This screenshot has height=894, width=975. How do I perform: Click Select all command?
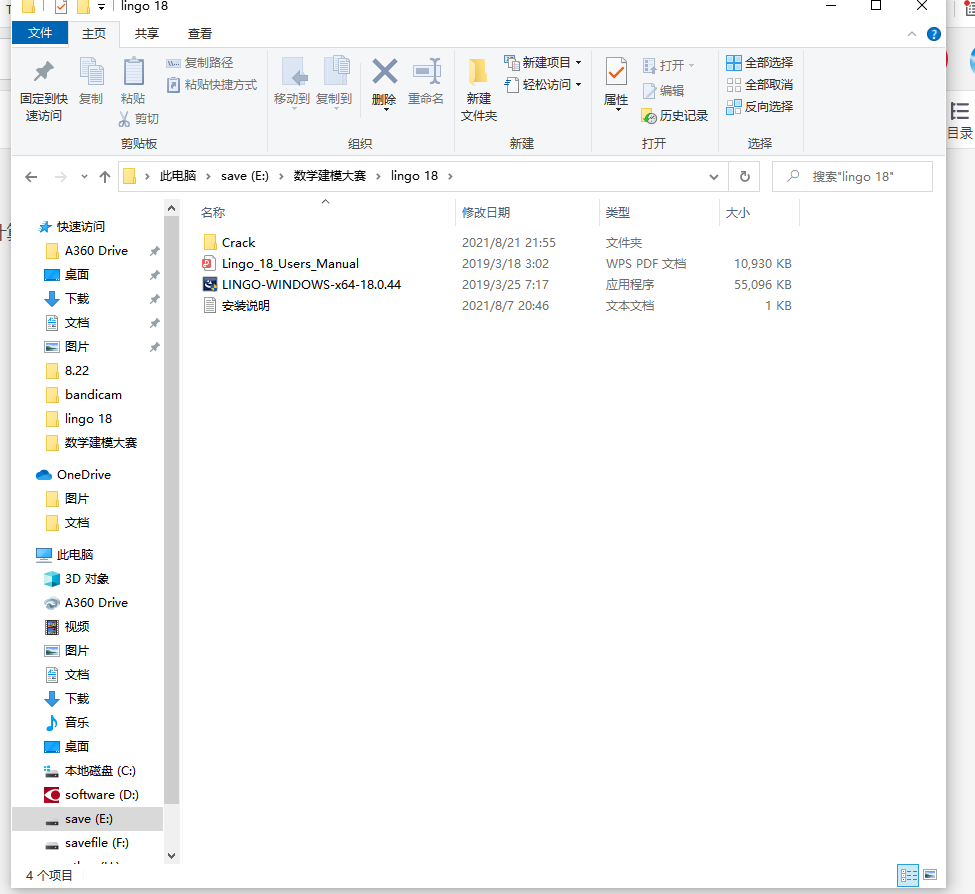click(x=759, y=63)
